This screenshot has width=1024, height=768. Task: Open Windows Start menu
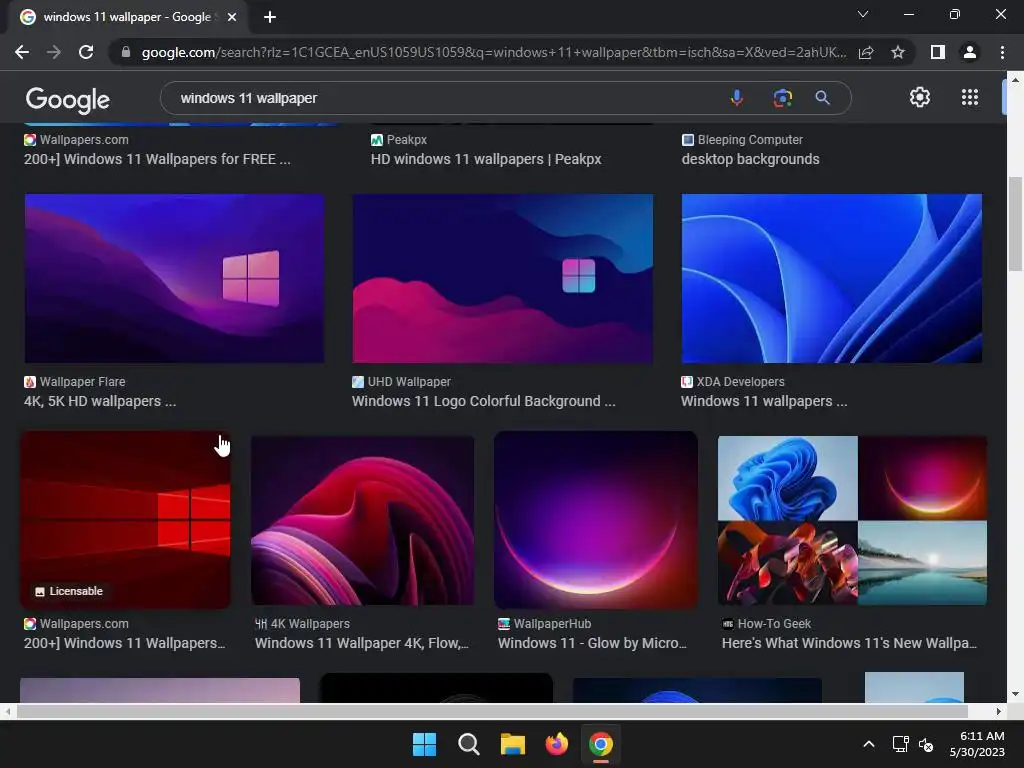[424, 744]
